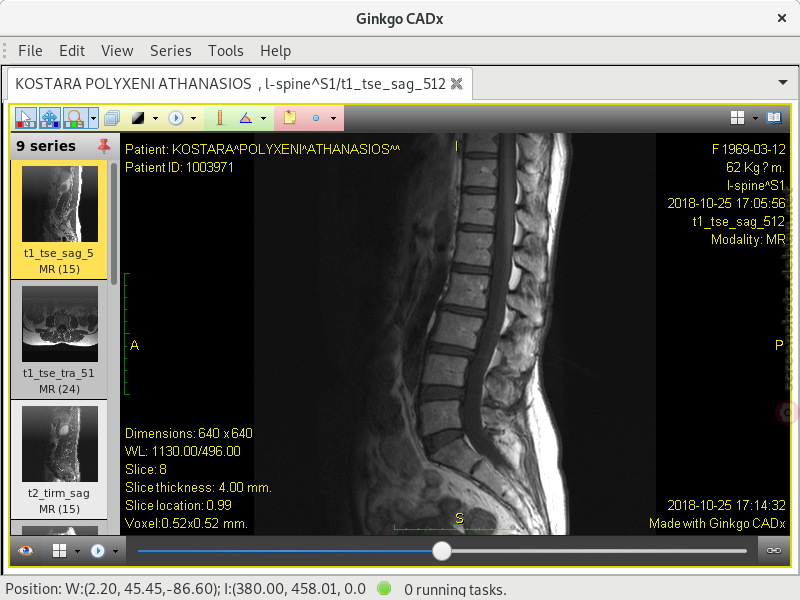Select the t1_tse_sag_5 series thumbnail
The image size is (800, 600).
pyautogui.click(x=59, y=219)
